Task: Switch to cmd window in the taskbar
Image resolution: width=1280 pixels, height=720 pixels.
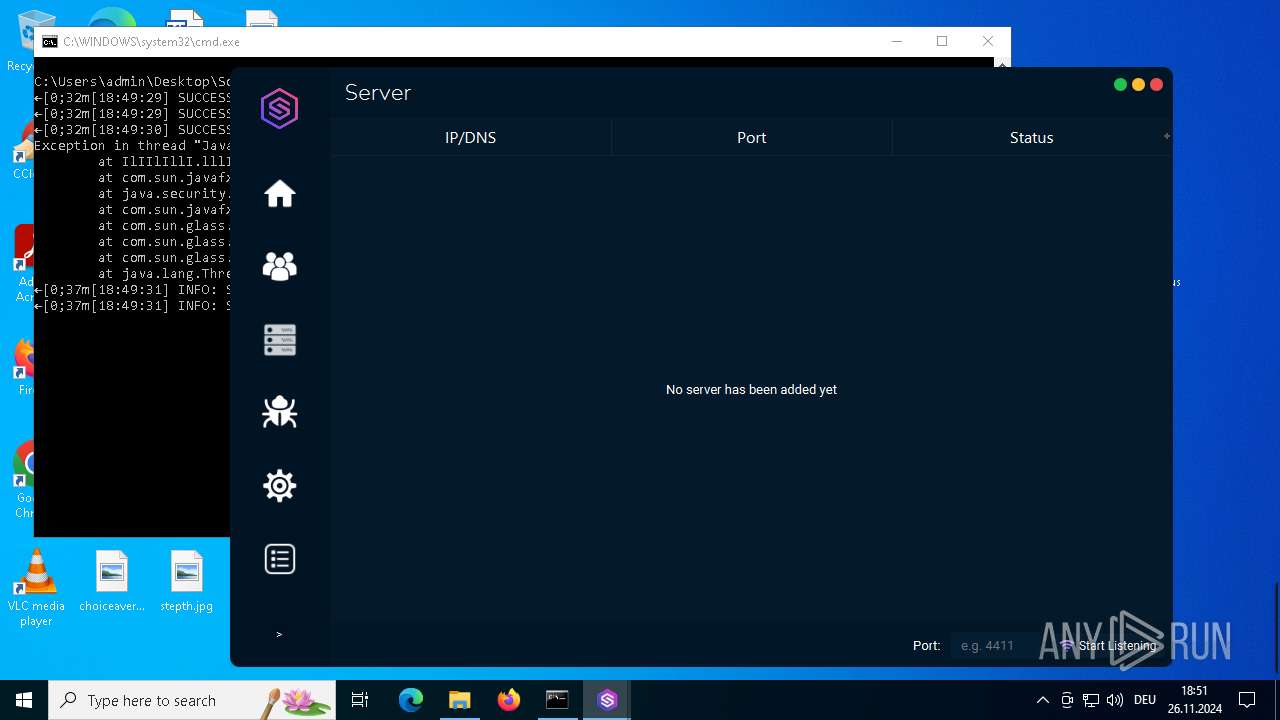Action: pos(557,700)
